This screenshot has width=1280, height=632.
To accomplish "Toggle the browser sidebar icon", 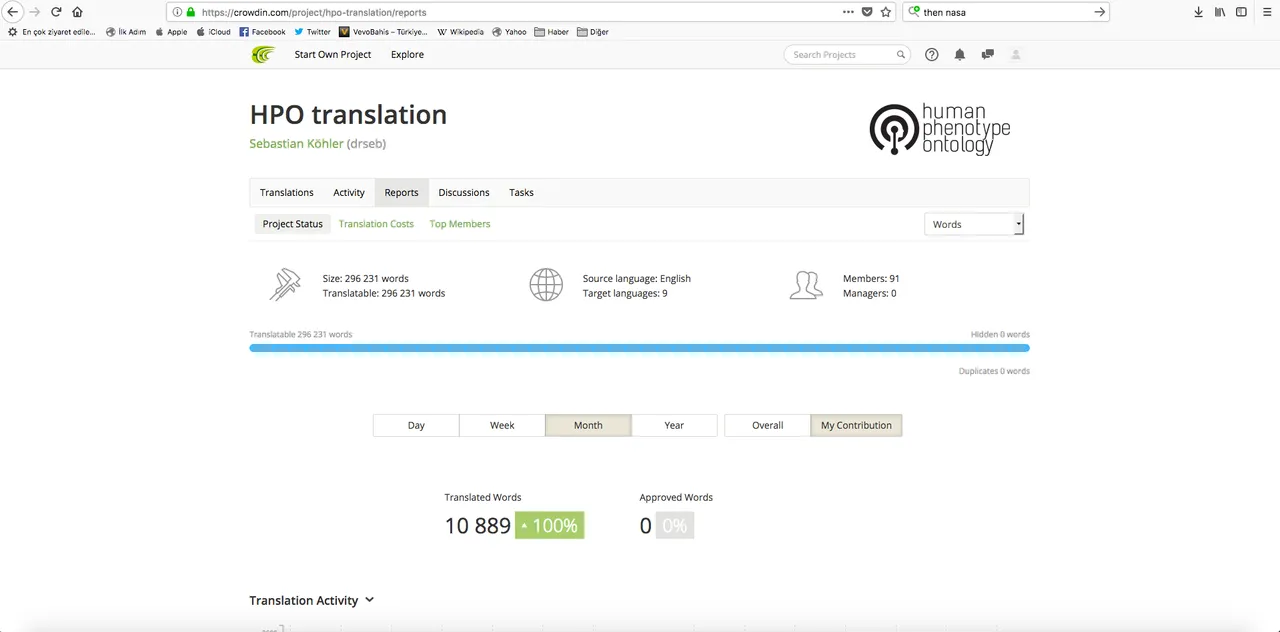I will coord(1241,12).
